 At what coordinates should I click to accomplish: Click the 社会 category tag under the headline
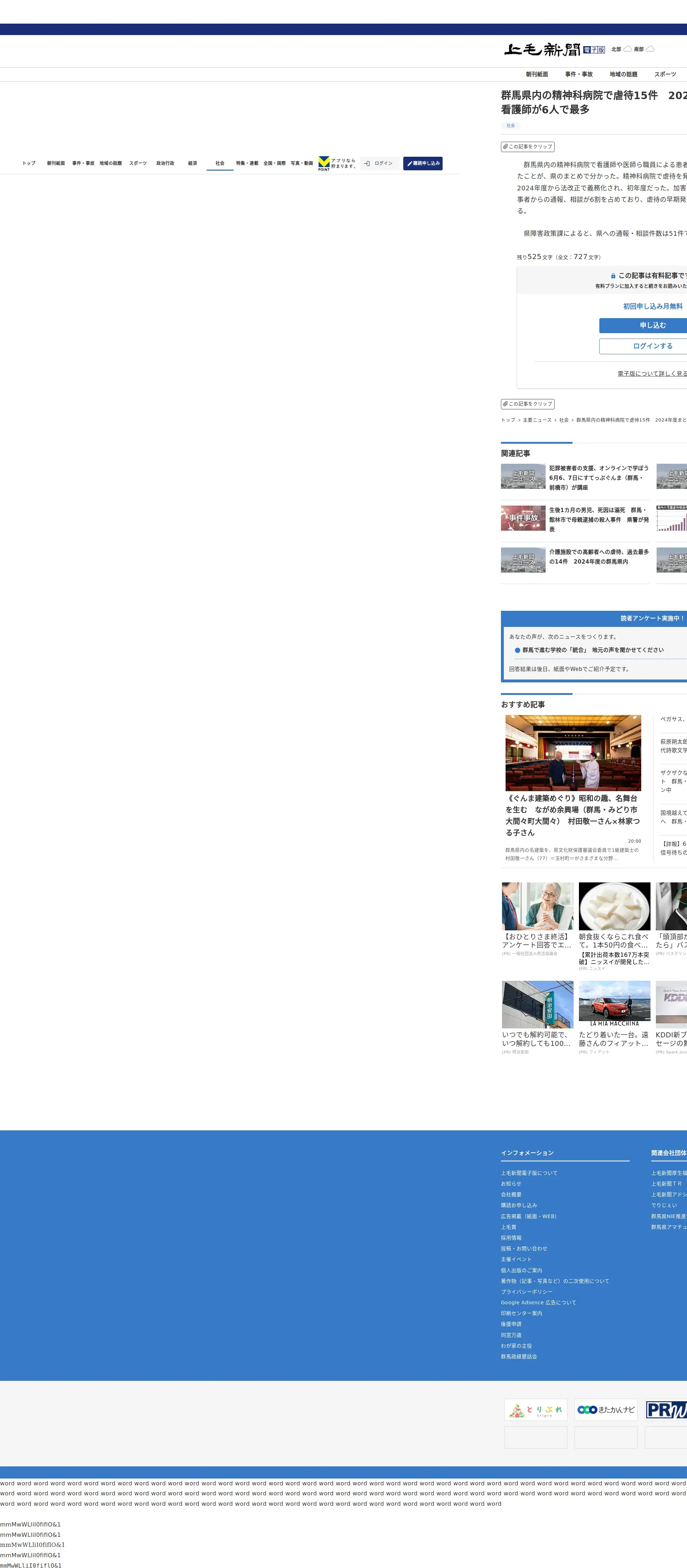(511, 125)
